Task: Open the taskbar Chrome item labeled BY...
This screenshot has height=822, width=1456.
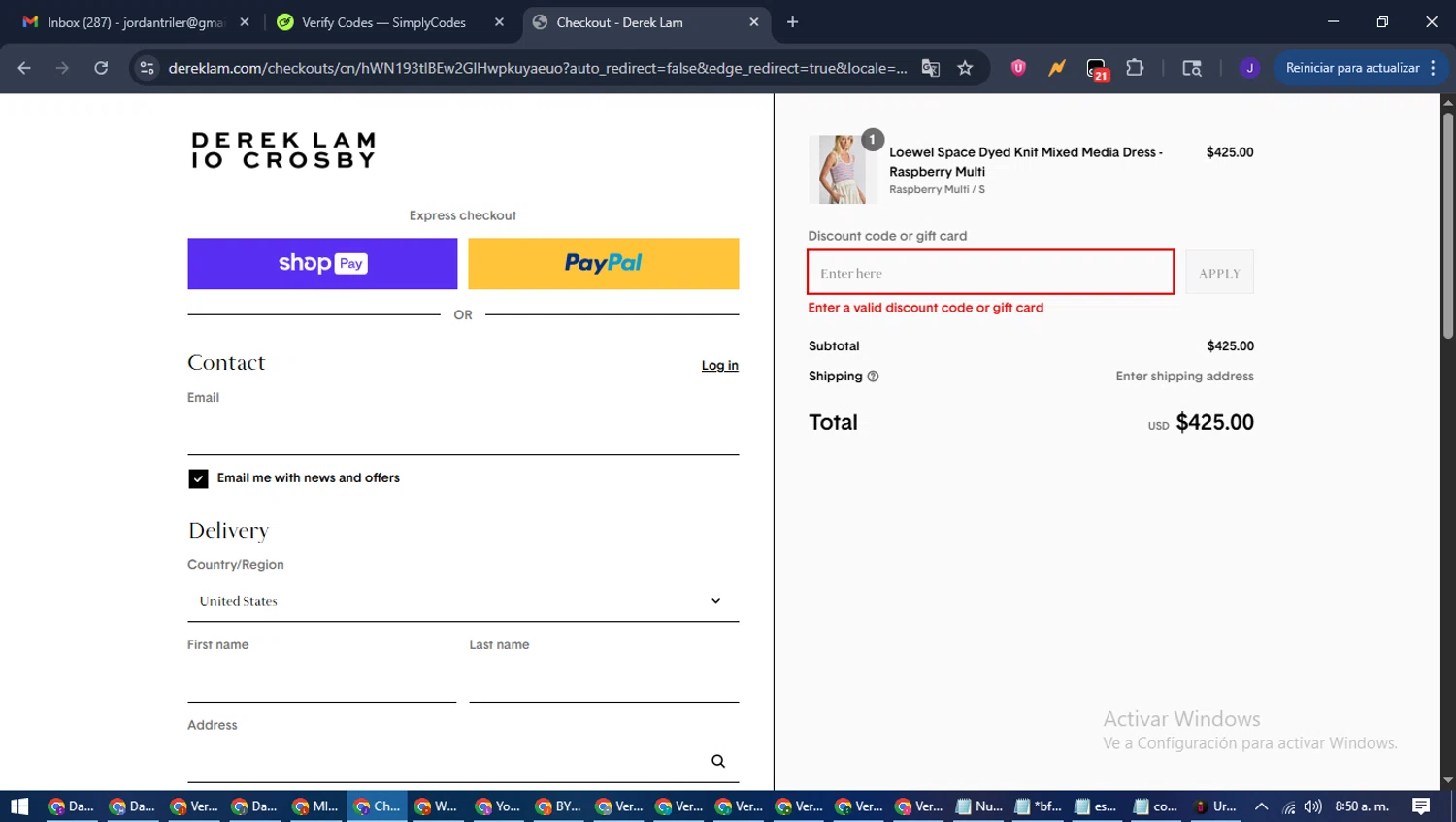Action: pyautogui.click(x=558, y=806)
